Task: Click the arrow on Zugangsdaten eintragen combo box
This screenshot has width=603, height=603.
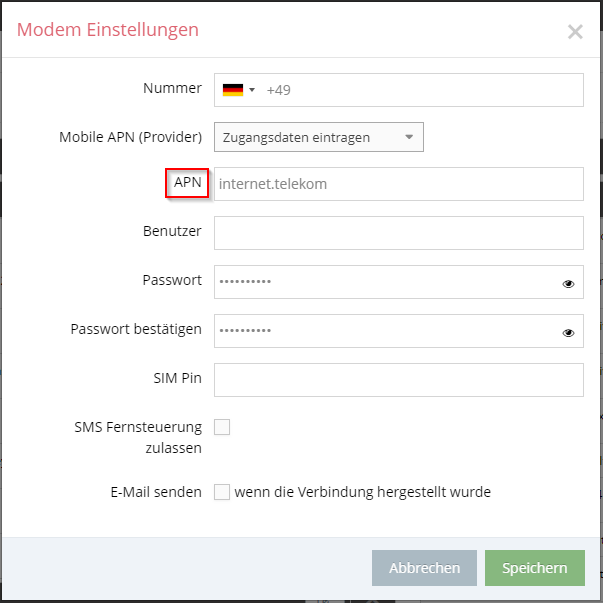Action: coord(409,137)
